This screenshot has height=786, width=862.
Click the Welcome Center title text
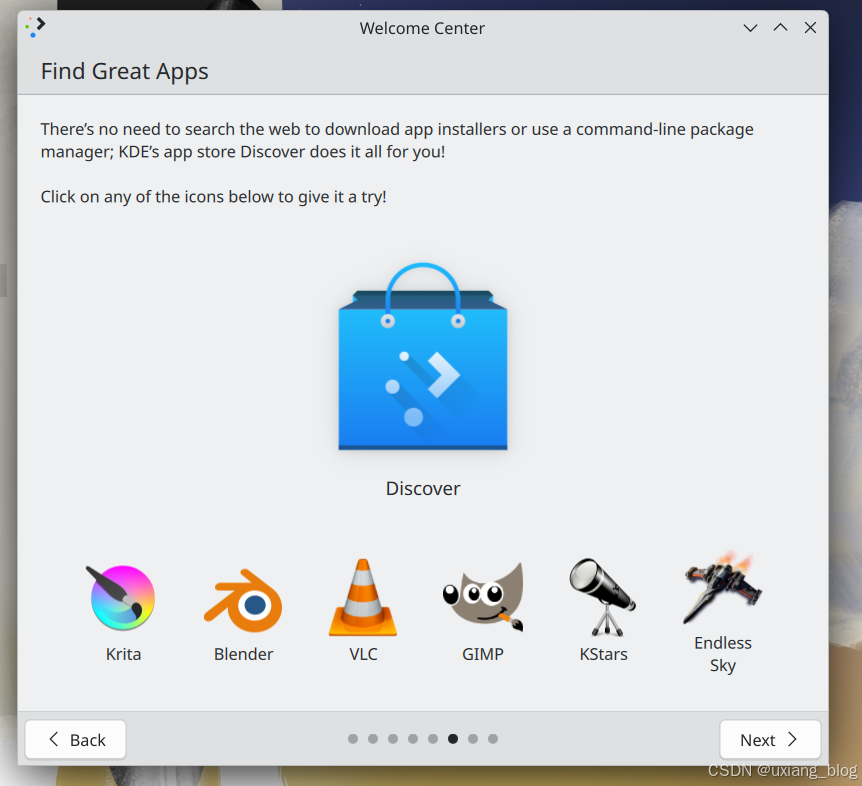422,28
